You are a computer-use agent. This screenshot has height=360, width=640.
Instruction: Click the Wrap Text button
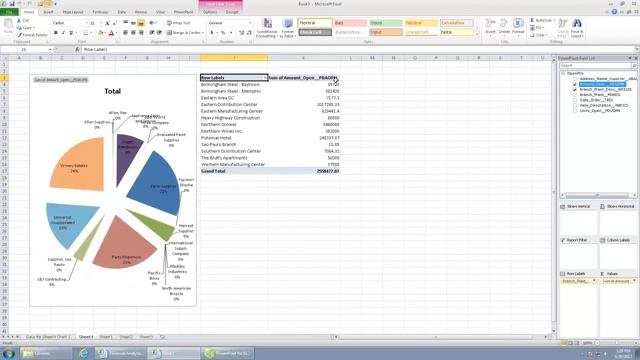(x=179, y=23)
